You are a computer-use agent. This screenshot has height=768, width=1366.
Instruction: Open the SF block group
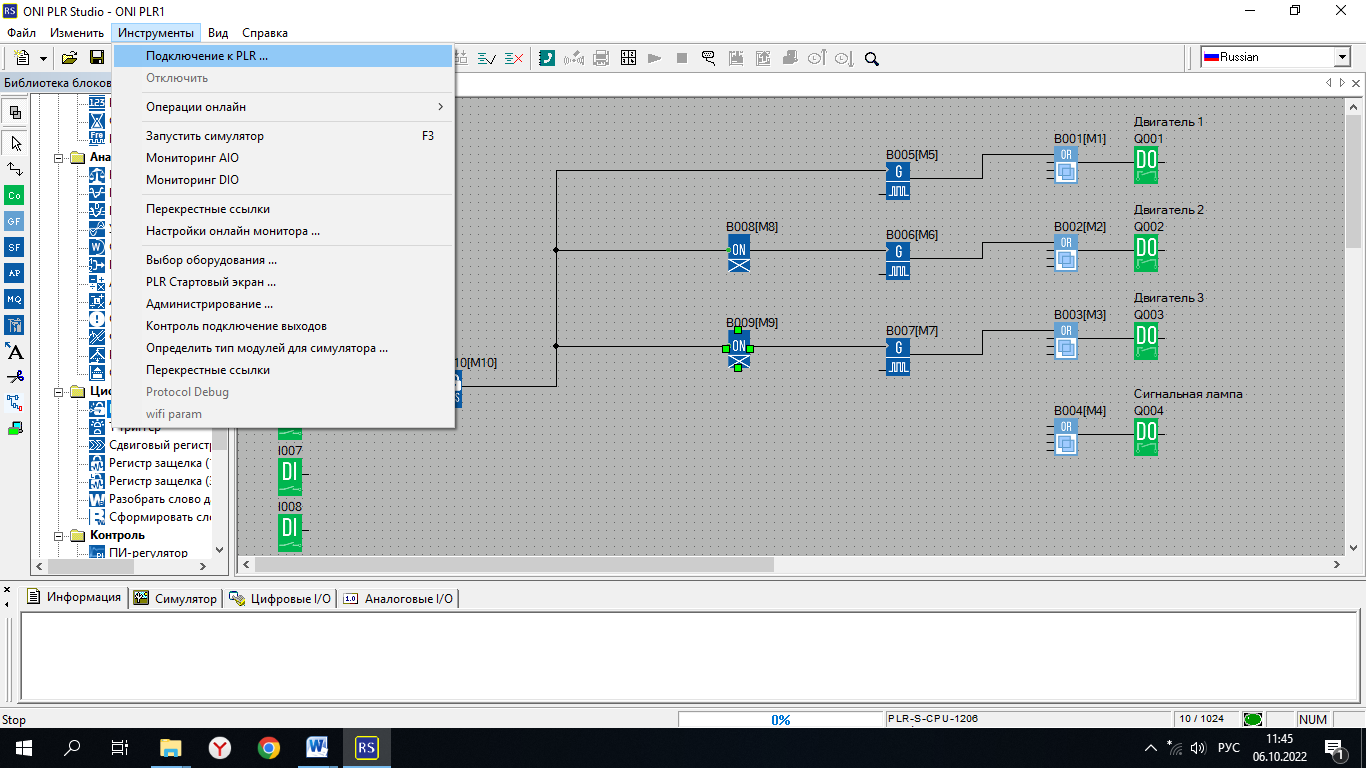(15, 247)
